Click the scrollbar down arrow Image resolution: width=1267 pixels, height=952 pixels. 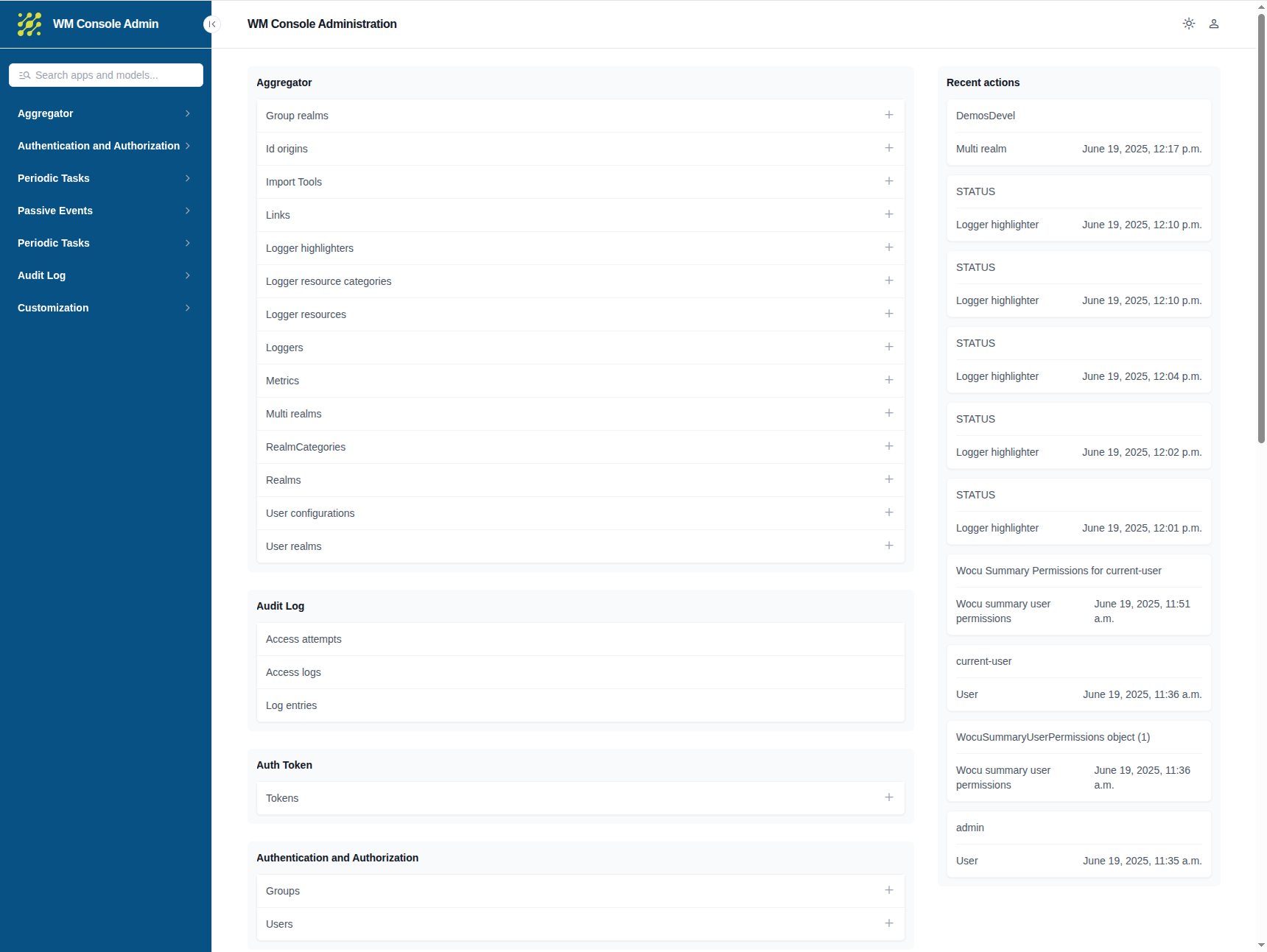point(1261,945)
